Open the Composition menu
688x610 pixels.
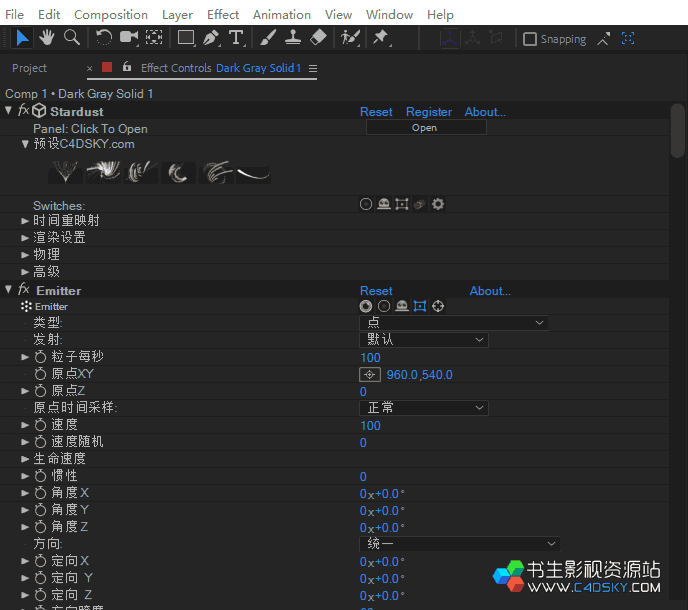[x=111, y=14]
